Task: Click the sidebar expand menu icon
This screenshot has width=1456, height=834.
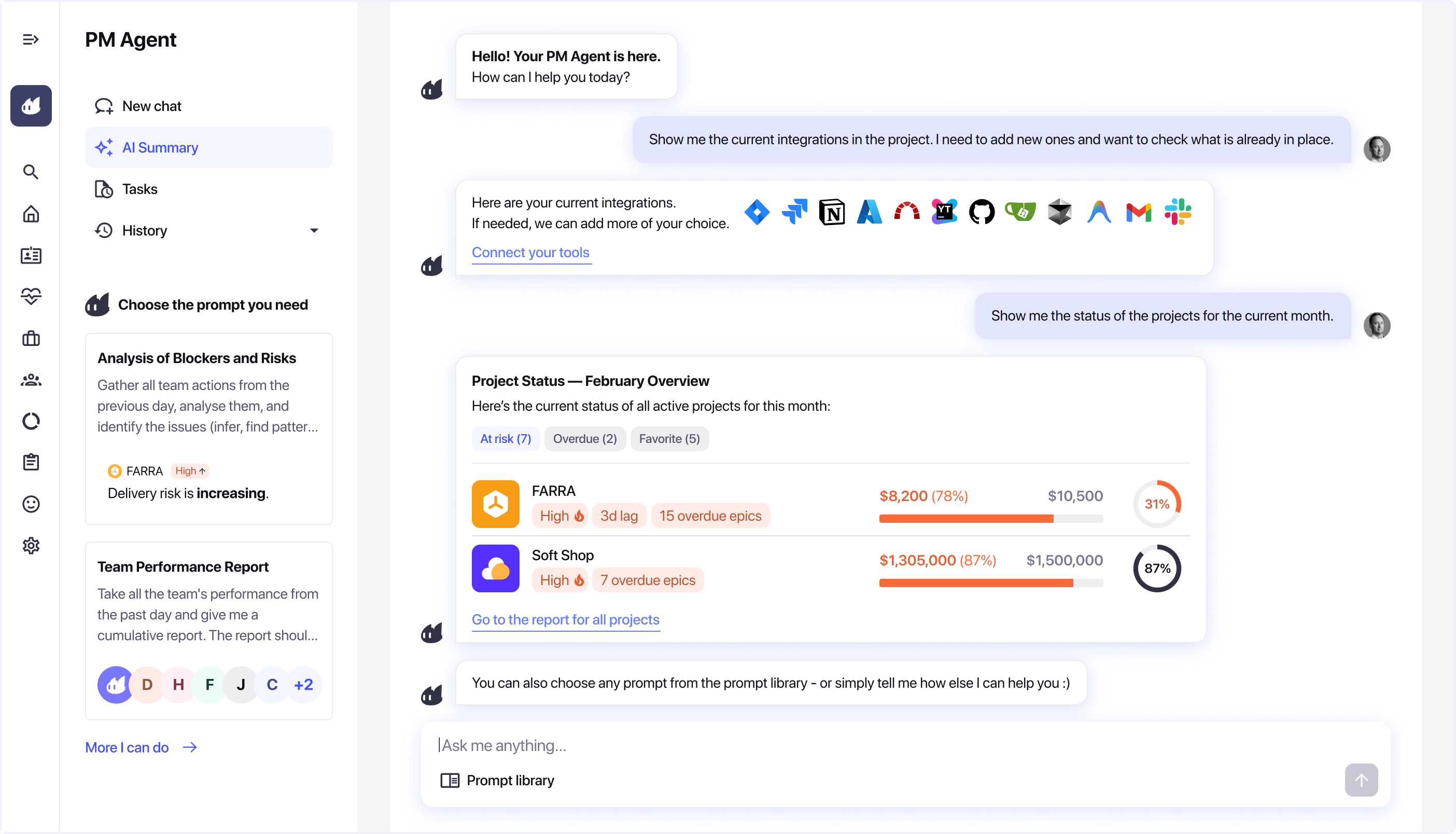Action: tap(31, 39)
